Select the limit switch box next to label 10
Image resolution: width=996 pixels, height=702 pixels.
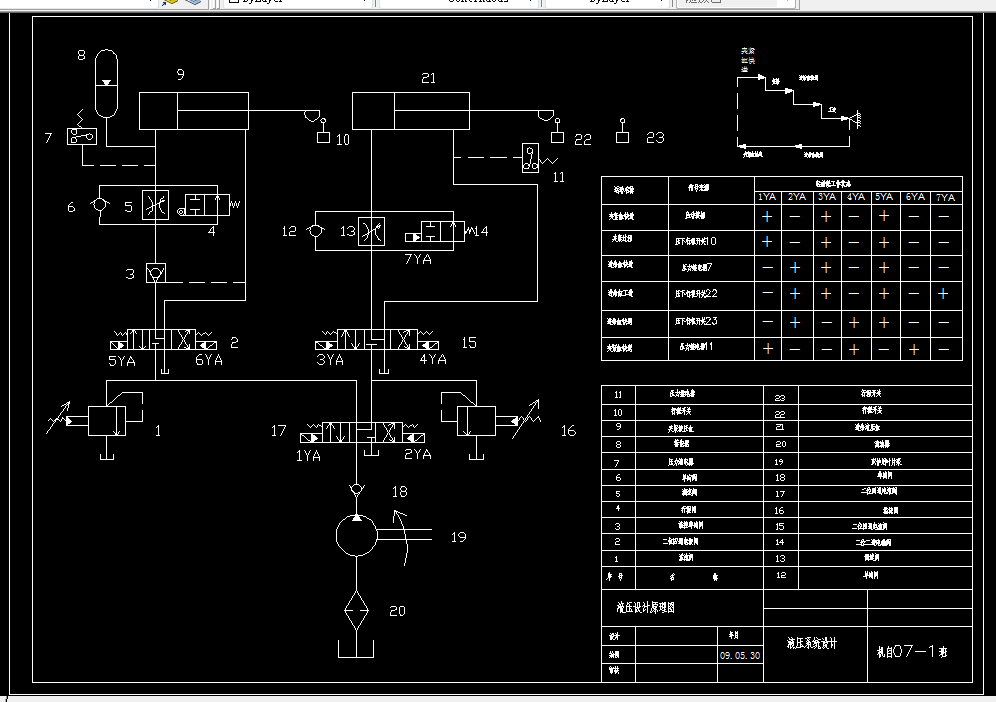pos(323,137)
